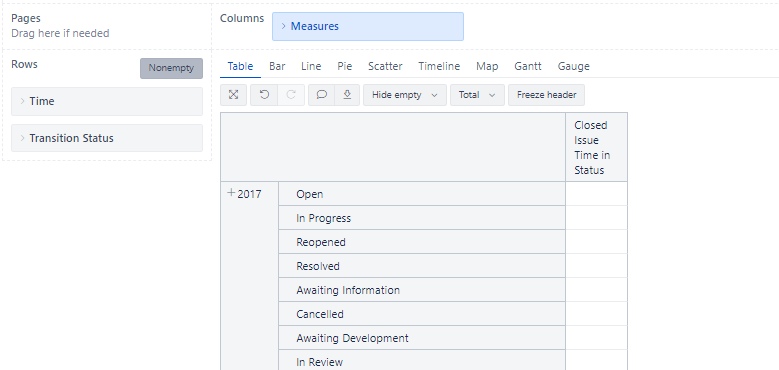Expand the Time dimension in Rows
The image size is (779, 370).
[22, 101]
